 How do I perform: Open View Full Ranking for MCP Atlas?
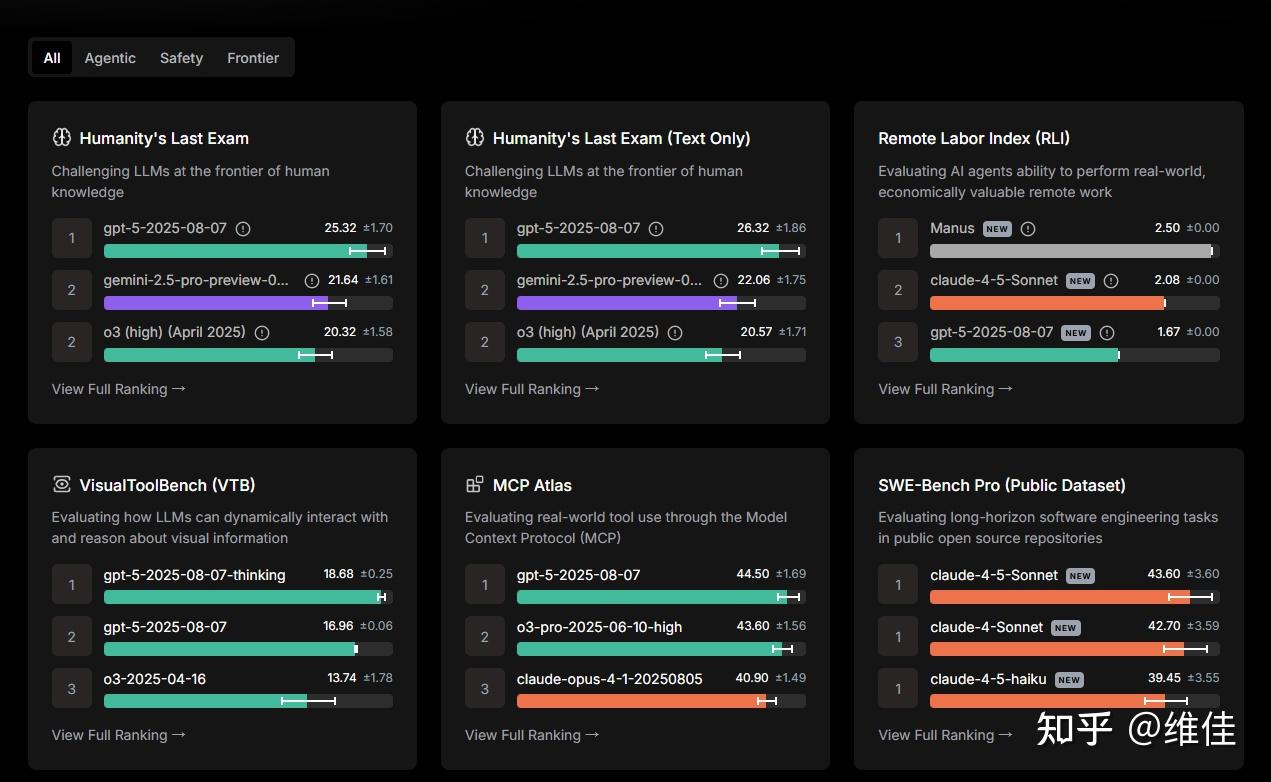point(532,735)
